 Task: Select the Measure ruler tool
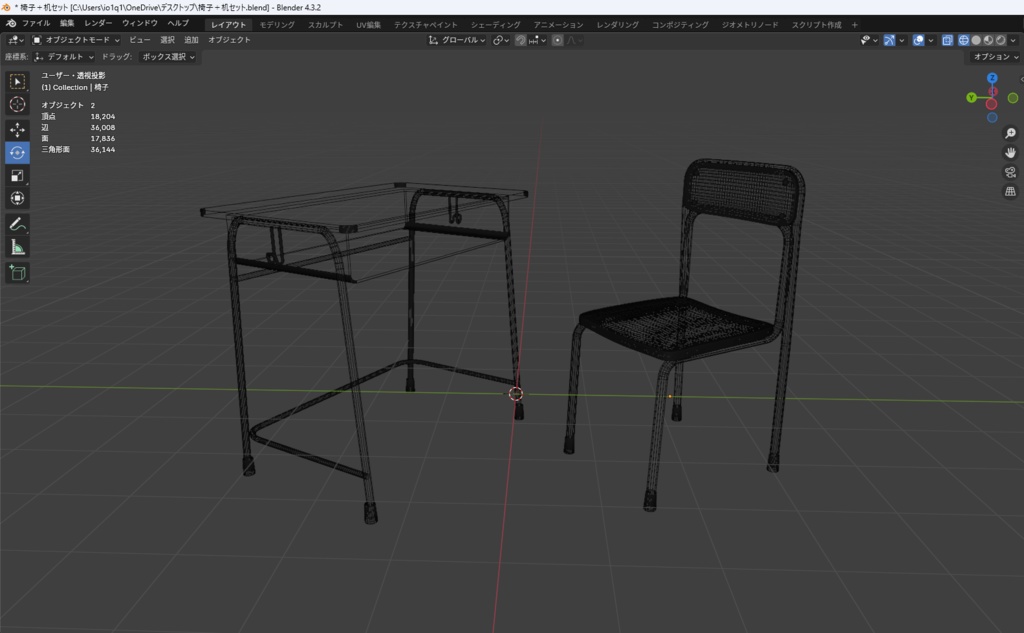pos(18,247)
